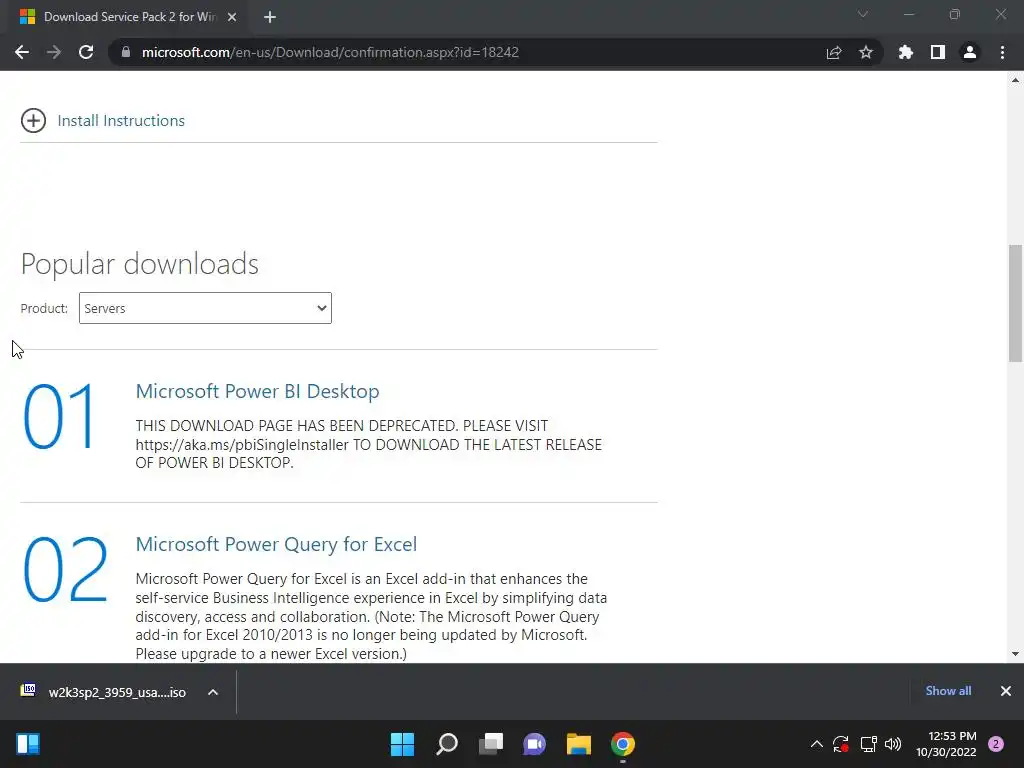1024x768 pixels.
Task: Open Chrome three-dot menu
Action: pos(1002,52)
